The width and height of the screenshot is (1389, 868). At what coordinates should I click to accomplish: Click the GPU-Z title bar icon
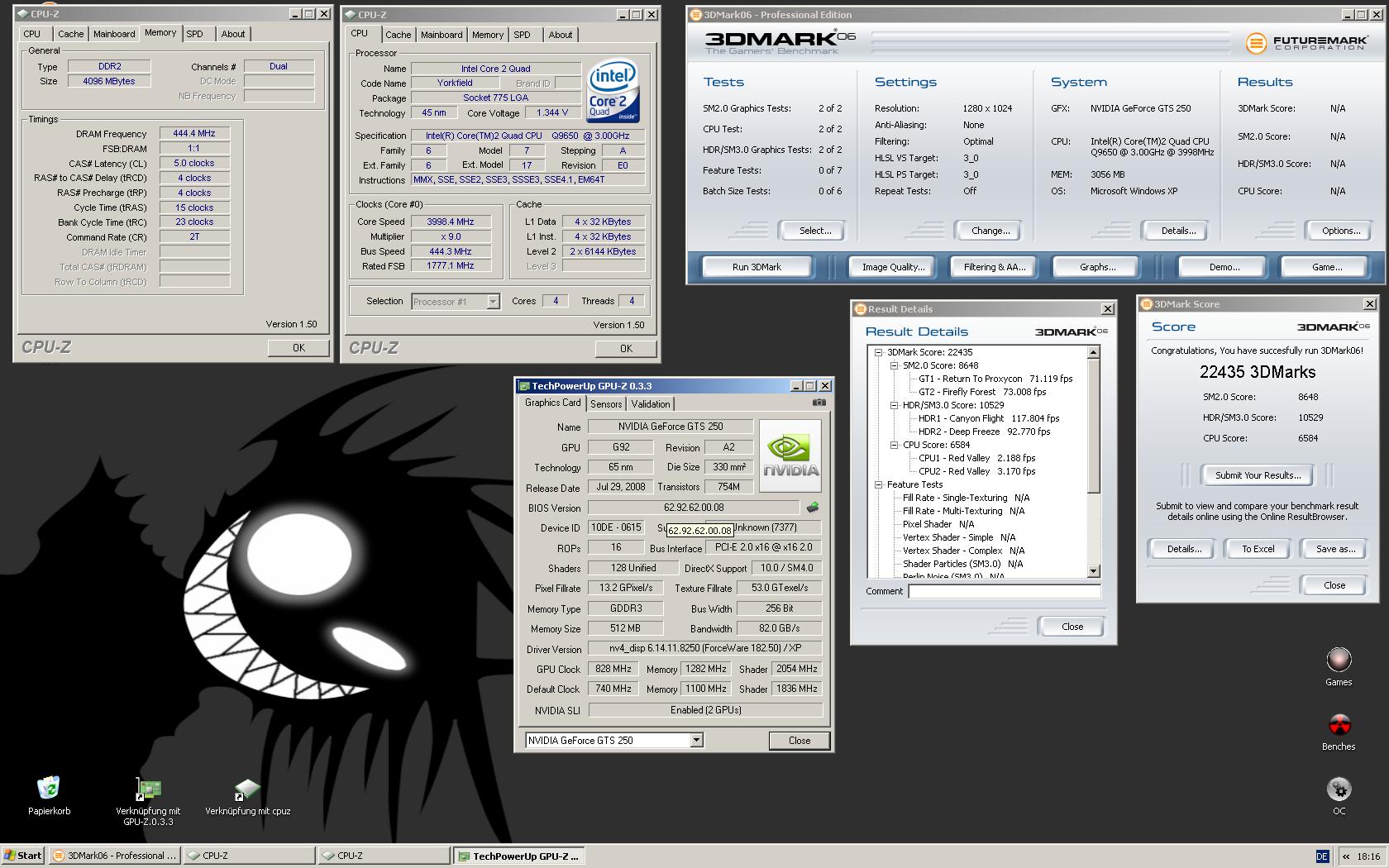point(523,386)
